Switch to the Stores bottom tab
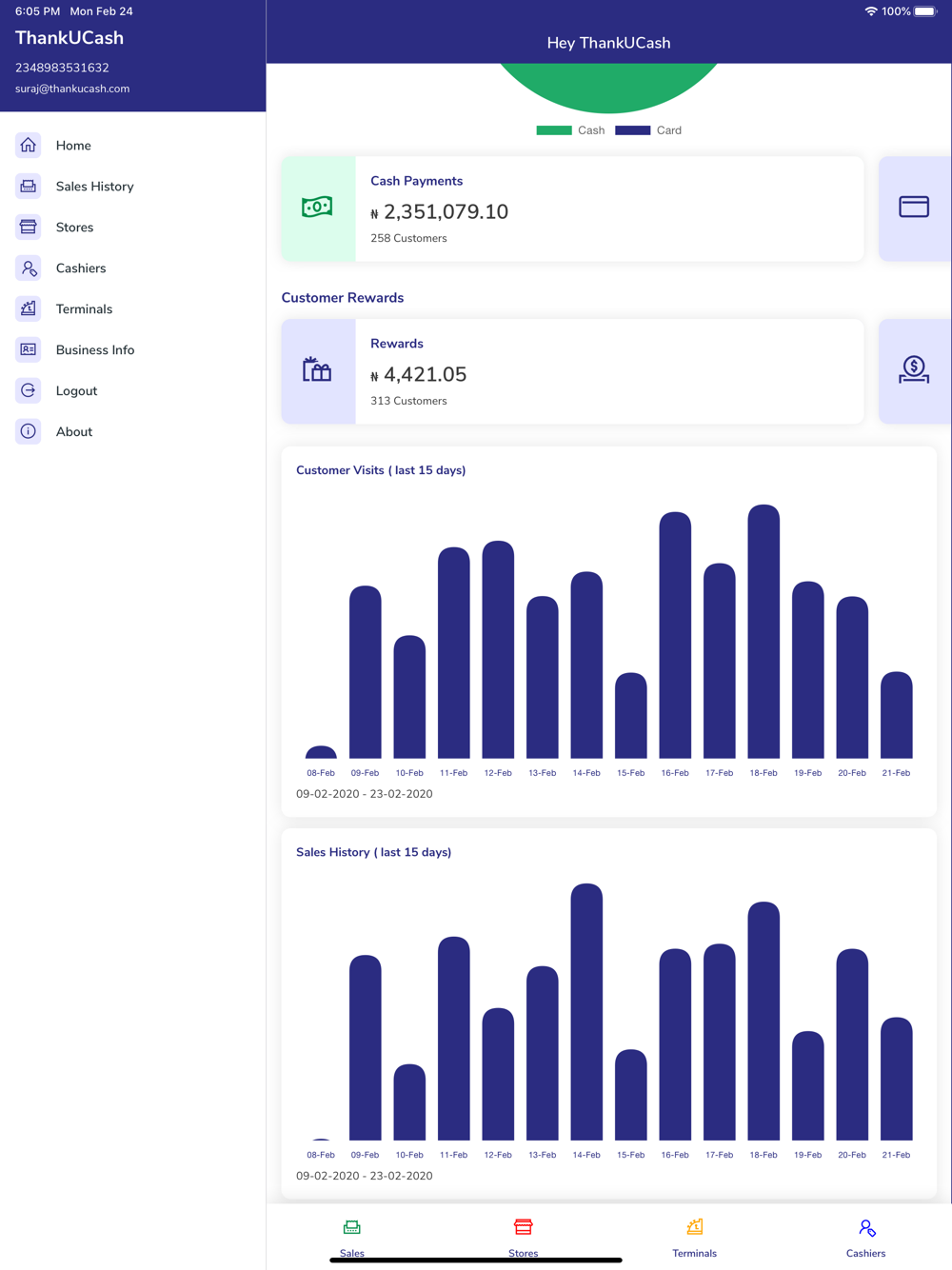The width and height of the screenshot is (952, 1270). pyautogui.click(x=524, y=1237)
